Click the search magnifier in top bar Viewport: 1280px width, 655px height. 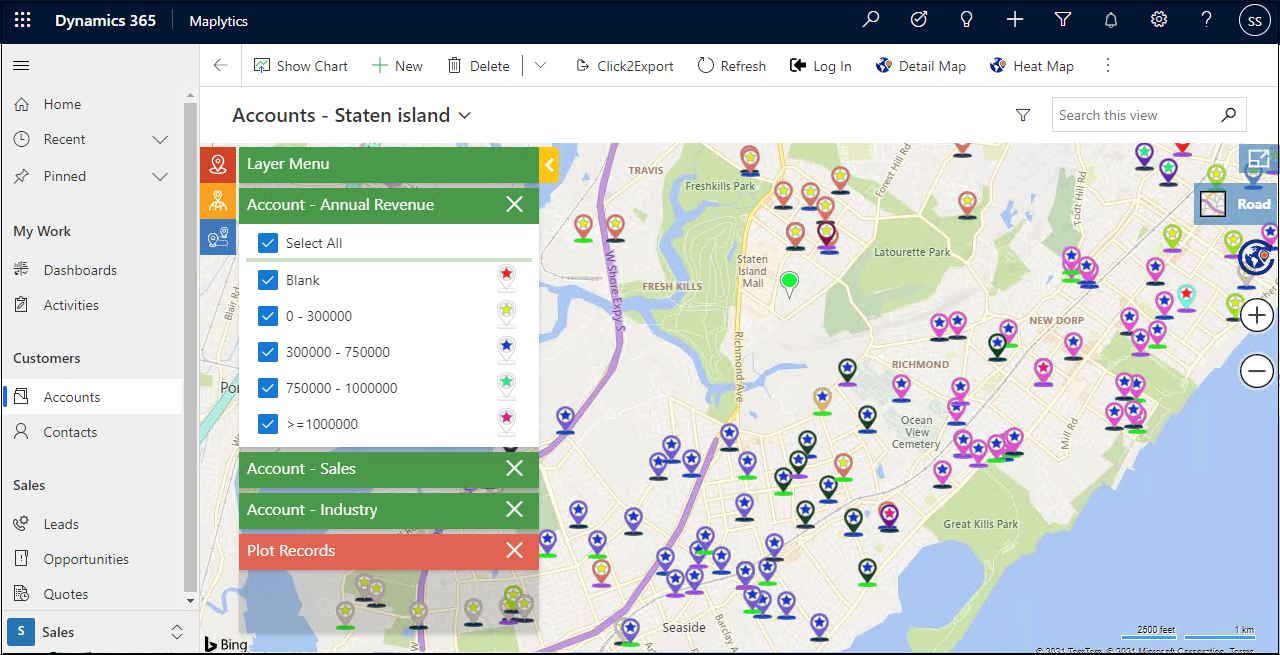tap(871, 20)
